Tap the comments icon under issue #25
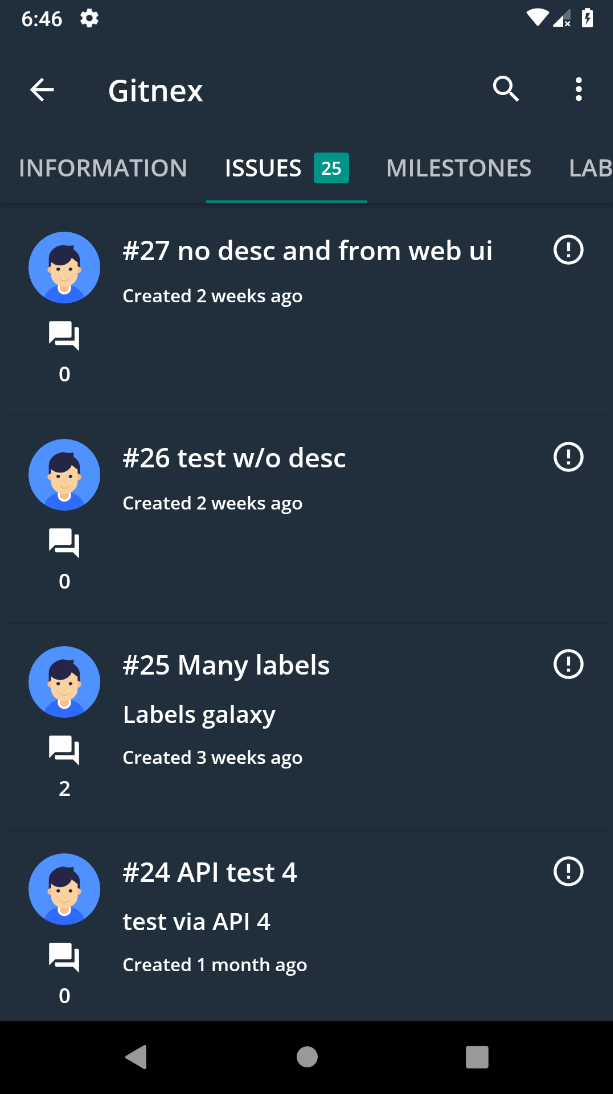 pyautogui.click(x=64, y=750)
